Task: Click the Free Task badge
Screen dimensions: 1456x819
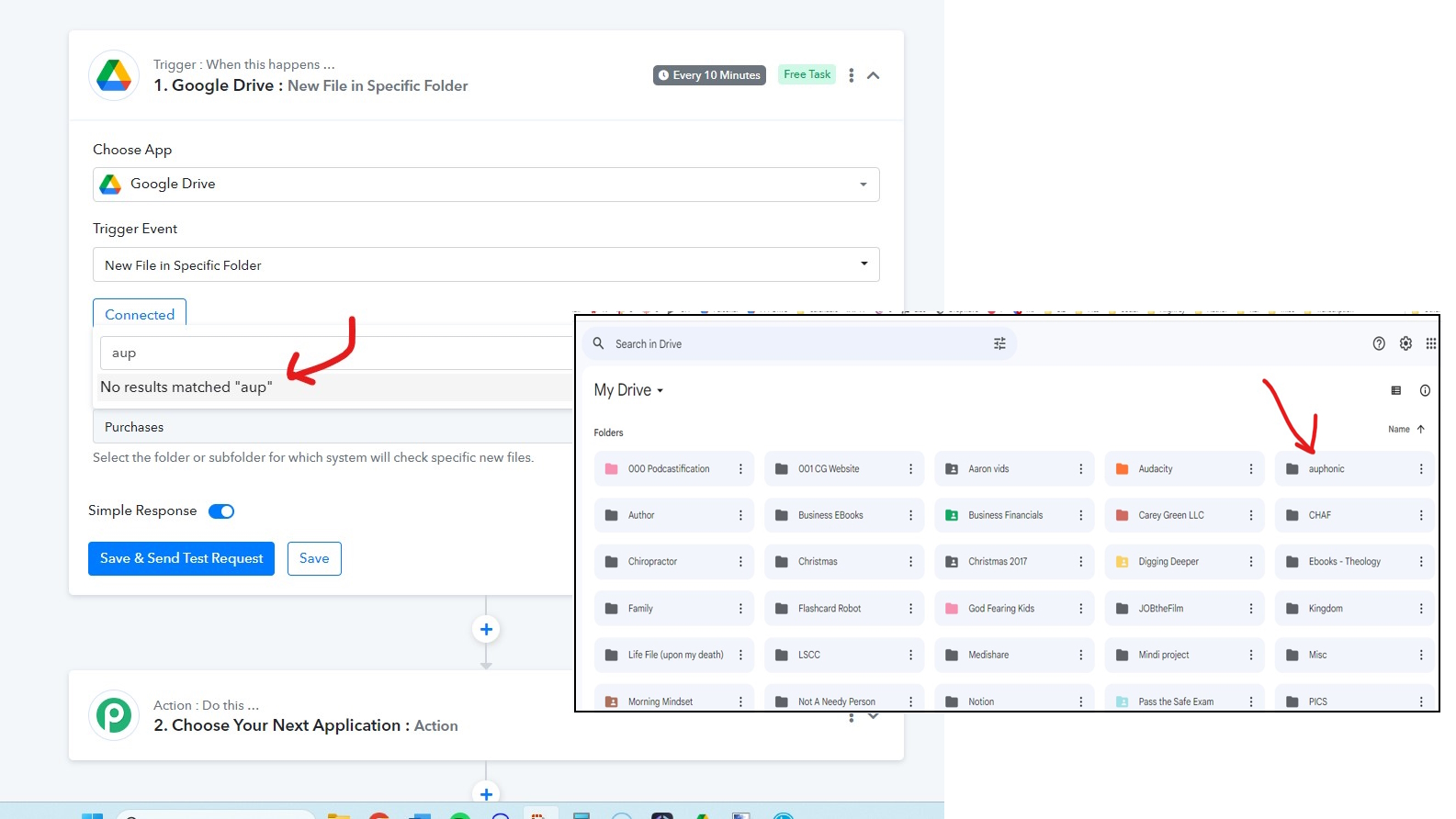Action: tap(807, 74)
